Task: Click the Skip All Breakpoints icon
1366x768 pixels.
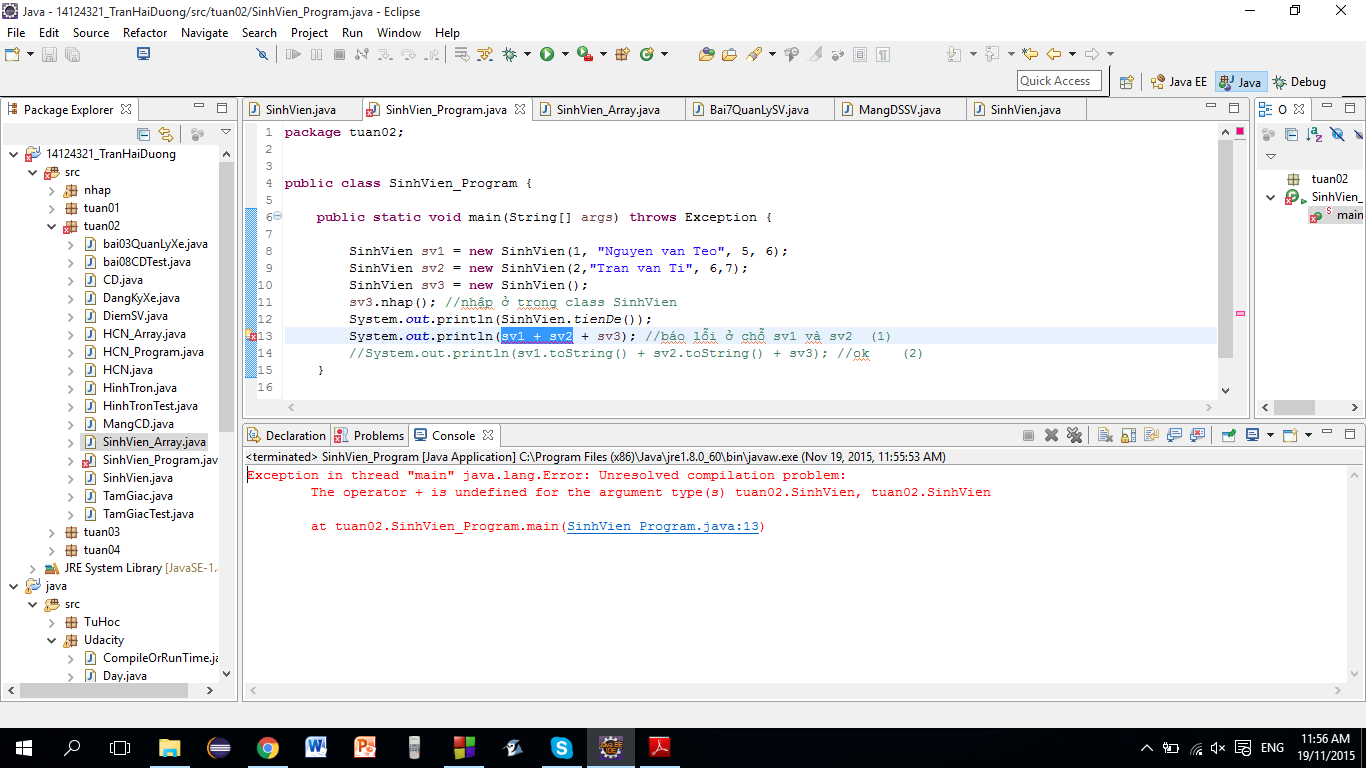Action: pyautogui.click(x=262, y=54)
